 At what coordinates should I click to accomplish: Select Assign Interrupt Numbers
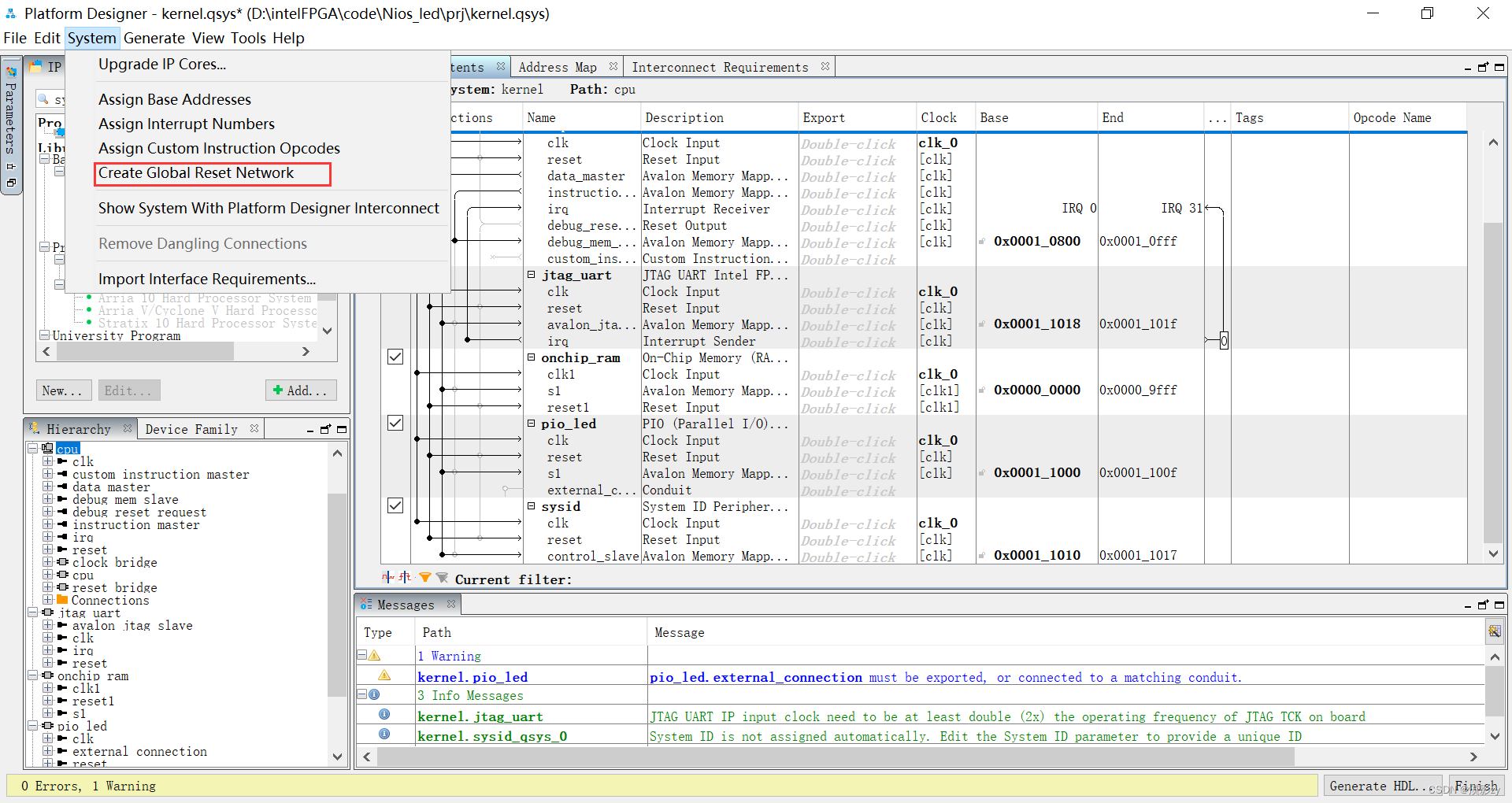[x=187, y=124]
